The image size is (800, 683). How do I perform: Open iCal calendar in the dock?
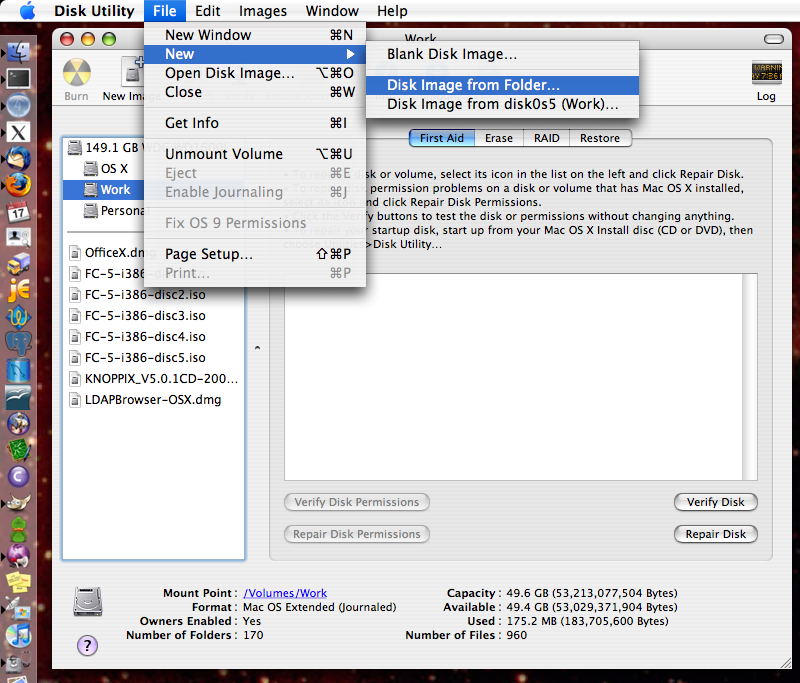pos(18,212)
